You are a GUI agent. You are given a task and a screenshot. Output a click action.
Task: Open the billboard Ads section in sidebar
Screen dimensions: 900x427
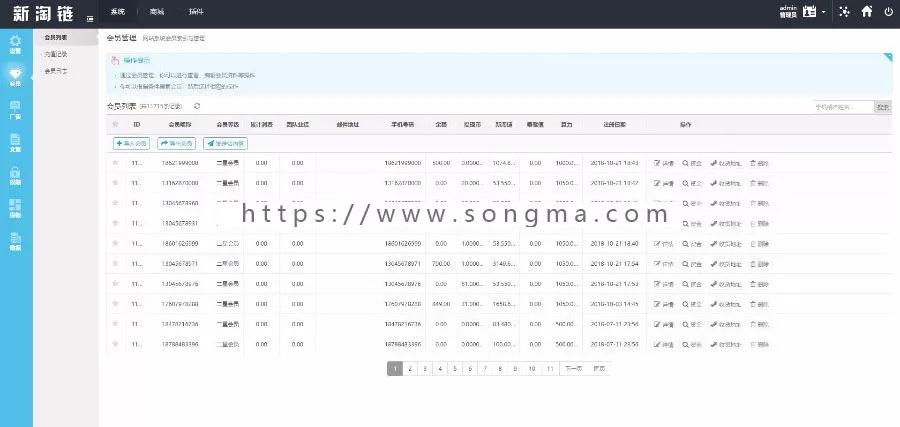coord(15,109)
